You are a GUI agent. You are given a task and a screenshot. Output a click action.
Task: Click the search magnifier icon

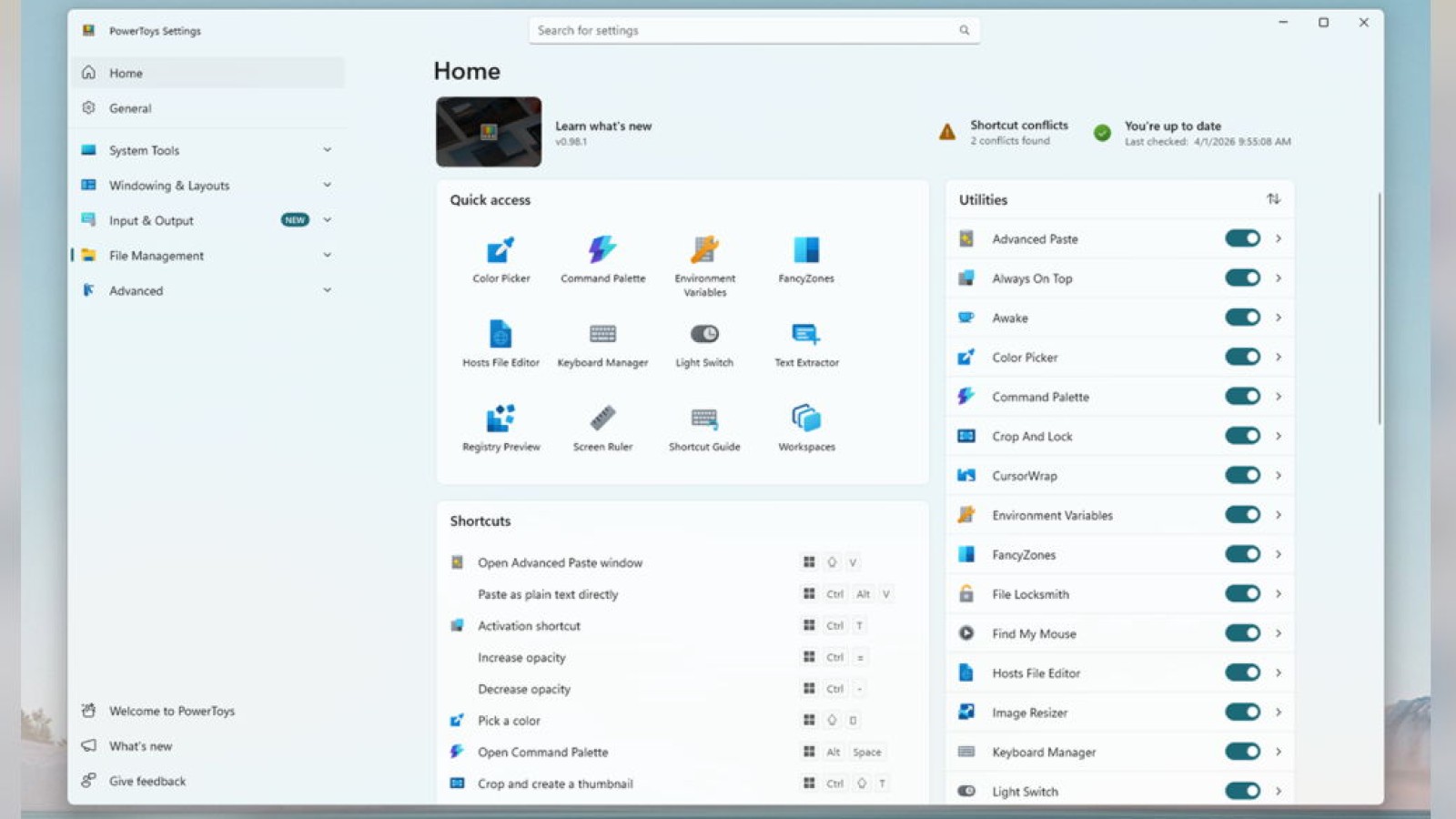[x=964, y=30]
